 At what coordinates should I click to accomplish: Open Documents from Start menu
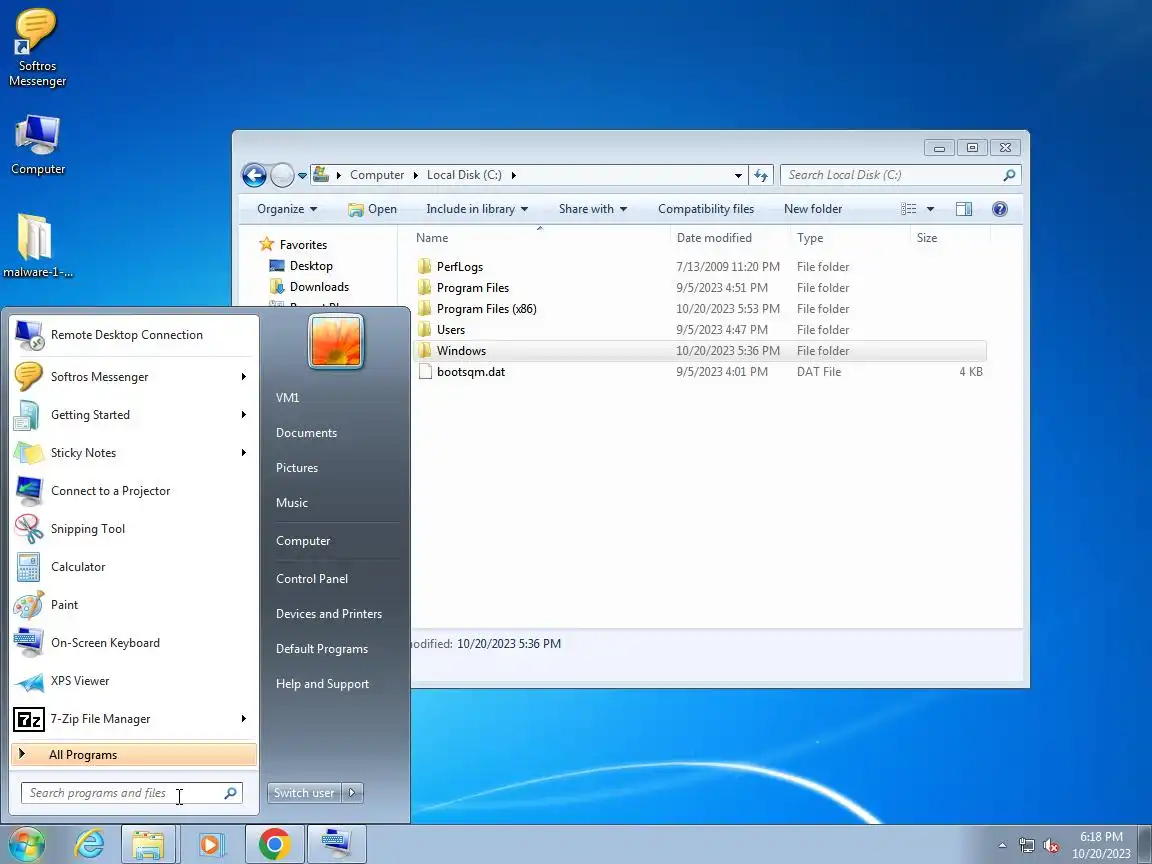coord(306,433)
